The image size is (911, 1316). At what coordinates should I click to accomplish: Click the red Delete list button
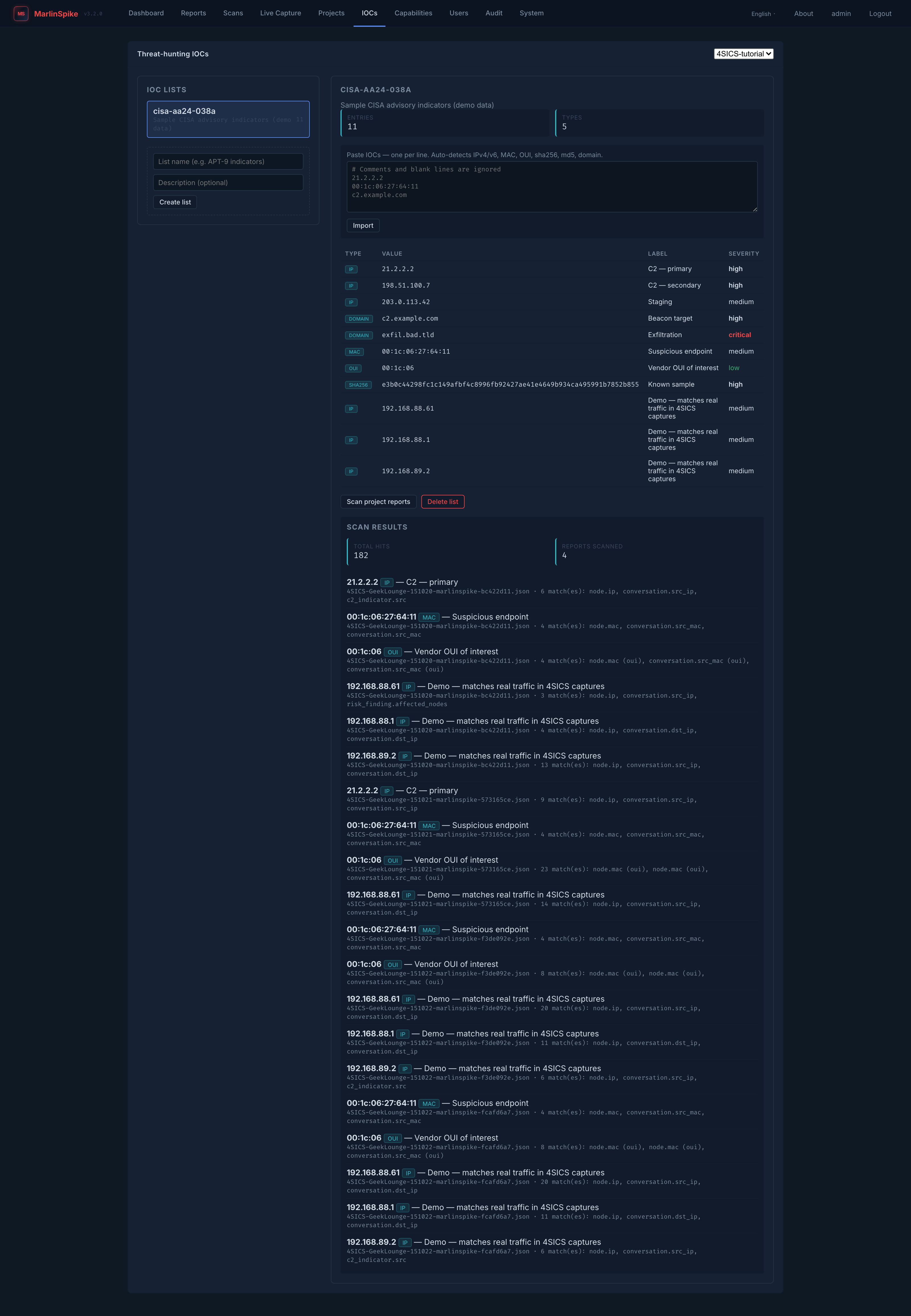(x=443, y=502)
